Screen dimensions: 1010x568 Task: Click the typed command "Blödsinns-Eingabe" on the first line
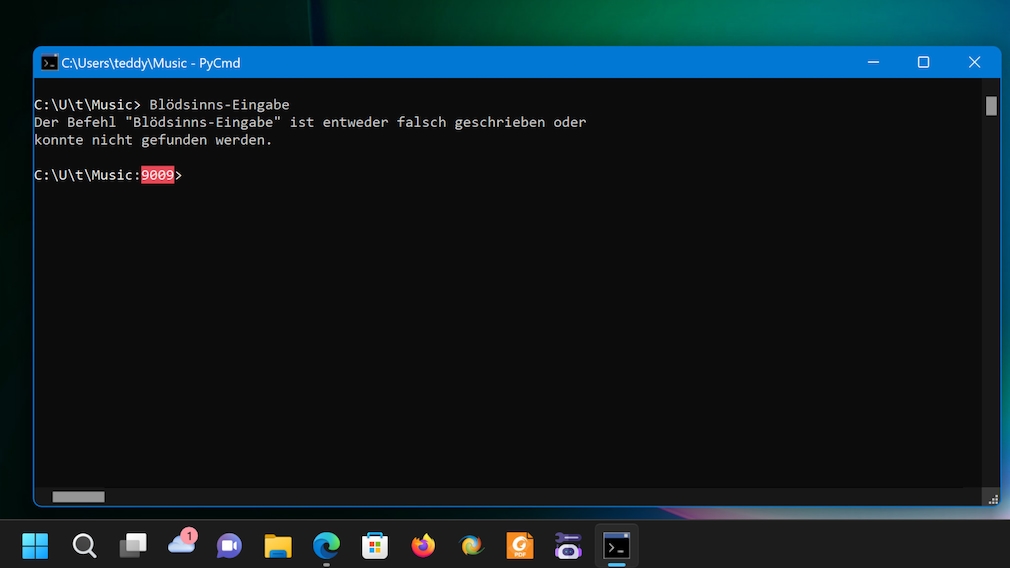coord(220,104)
